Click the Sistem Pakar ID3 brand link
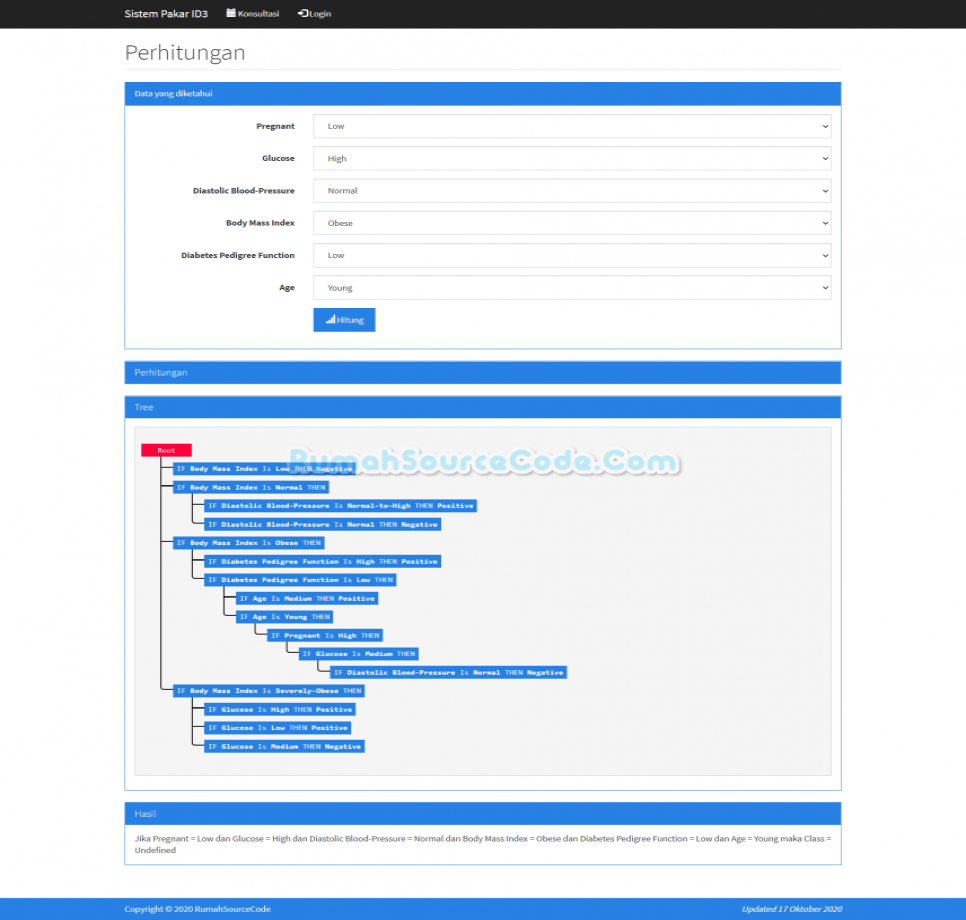The width and height of the screenshot is (966, 920). tap(165, 13)
